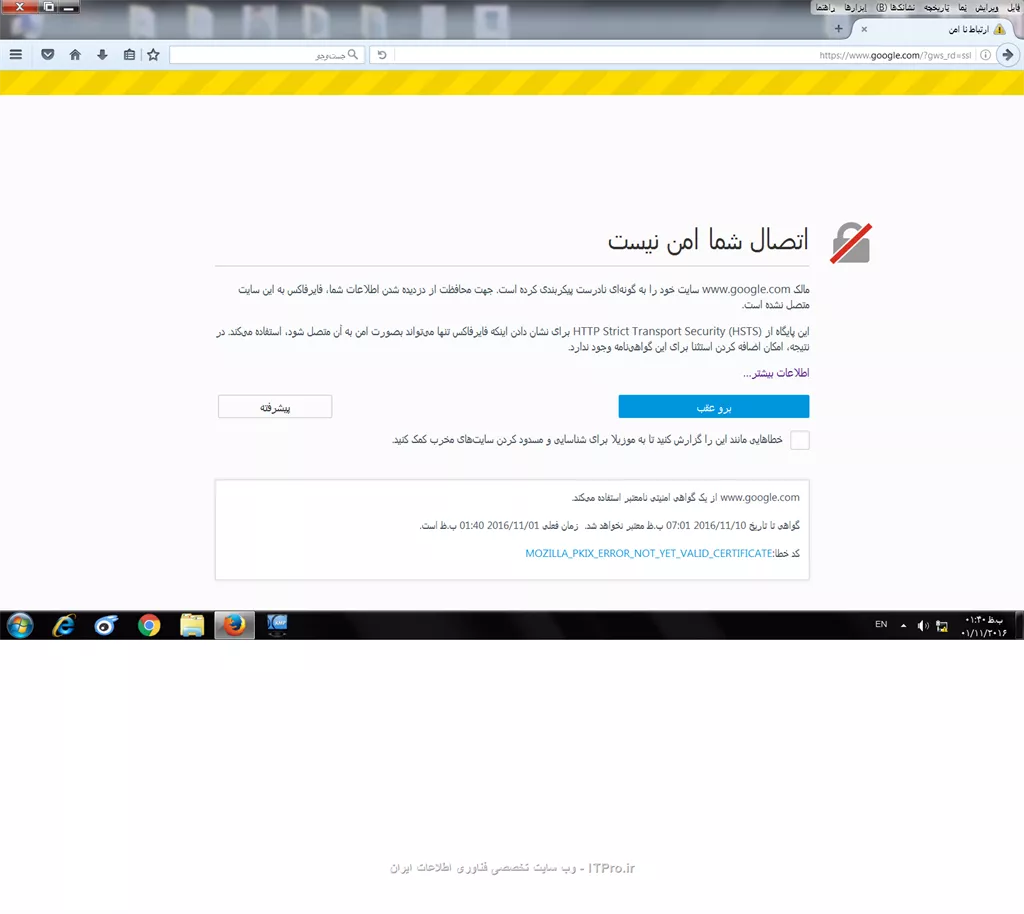1024x914 pixels.
Task: Open the 'فایل' menu
Action: [x=1013, y=7]
